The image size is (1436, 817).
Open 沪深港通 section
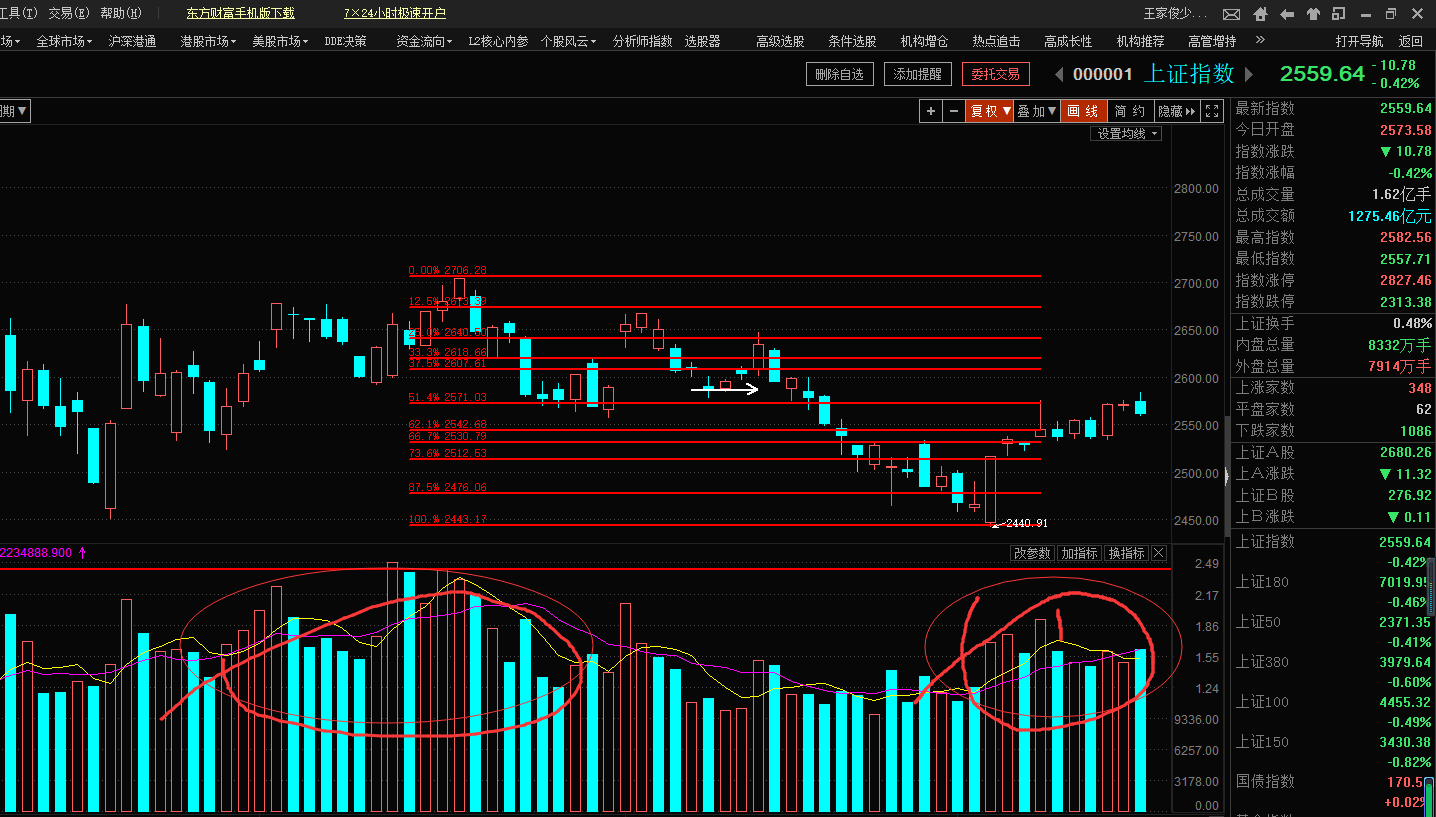click(132, 41)
